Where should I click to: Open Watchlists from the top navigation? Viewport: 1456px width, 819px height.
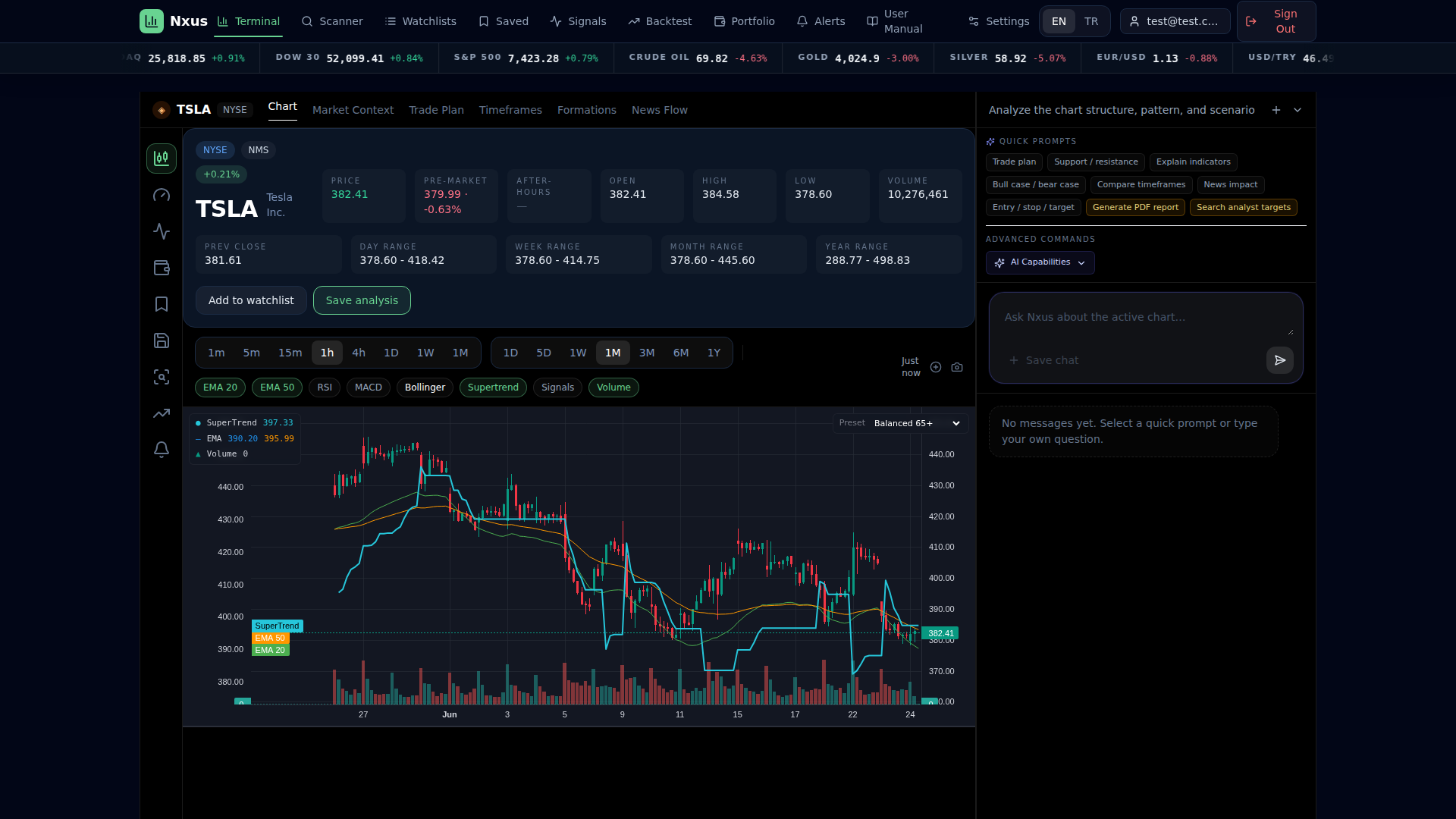421,21
